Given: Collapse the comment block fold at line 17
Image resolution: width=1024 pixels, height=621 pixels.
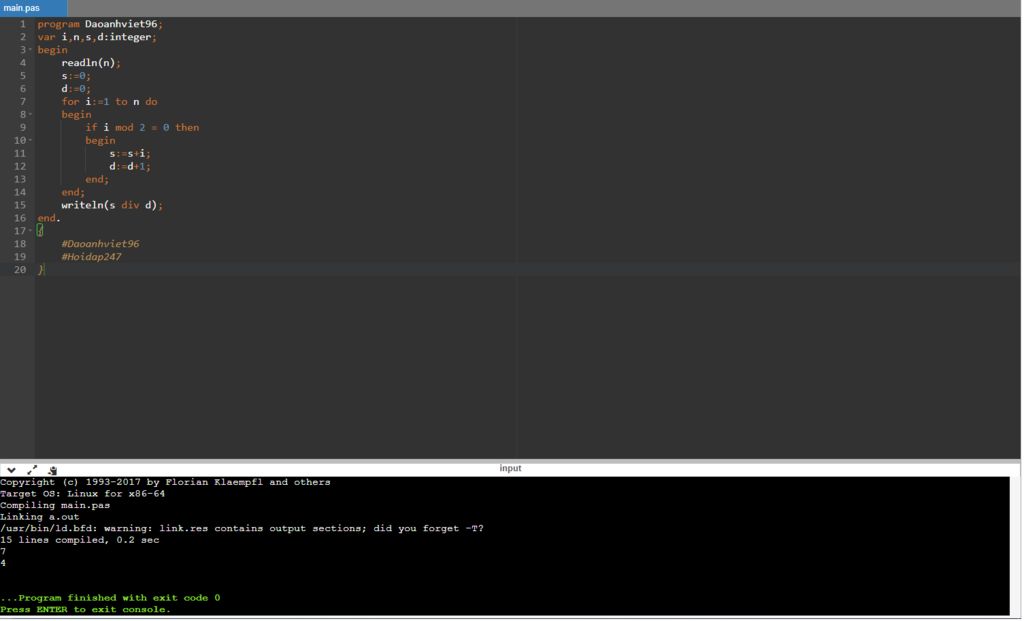Looking at the screenshot, I should coord(30,231).
